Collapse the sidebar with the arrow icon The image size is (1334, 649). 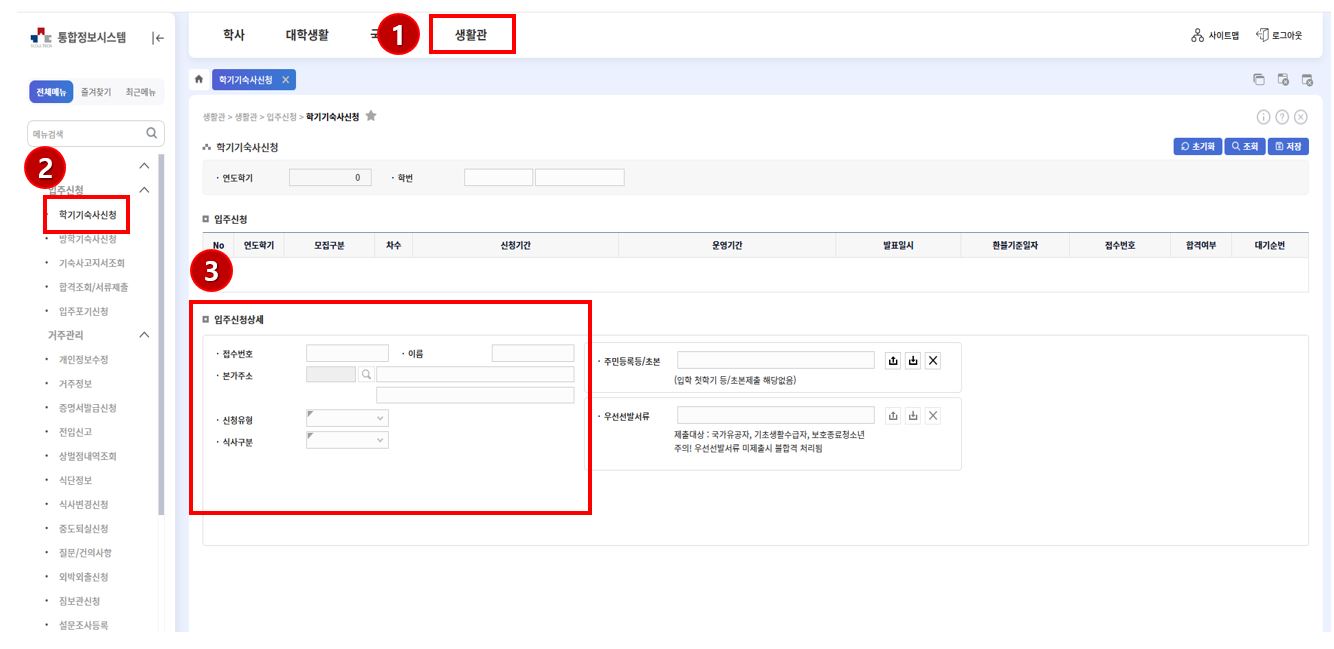[x=158, y=38]
